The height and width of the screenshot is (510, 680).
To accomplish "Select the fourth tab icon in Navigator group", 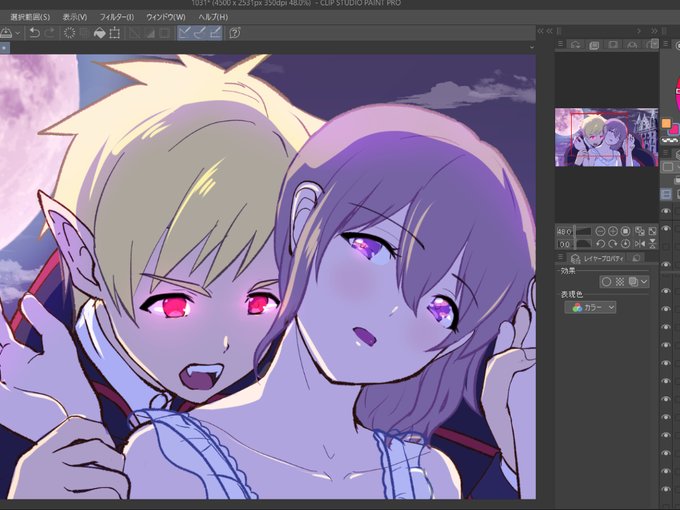I will click(632, 45).
